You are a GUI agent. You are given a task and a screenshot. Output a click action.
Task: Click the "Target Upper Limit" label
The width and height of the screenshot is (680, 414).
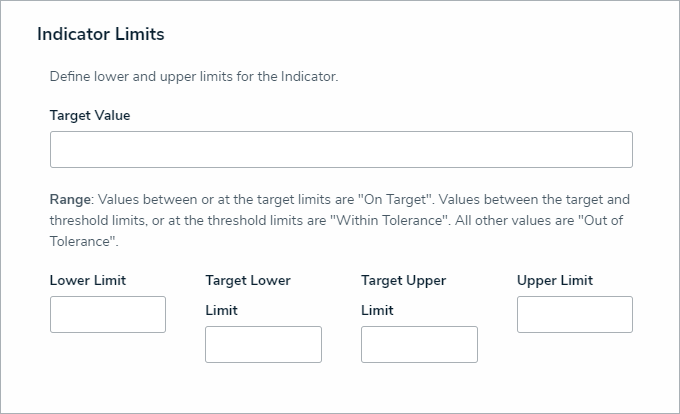404,281
